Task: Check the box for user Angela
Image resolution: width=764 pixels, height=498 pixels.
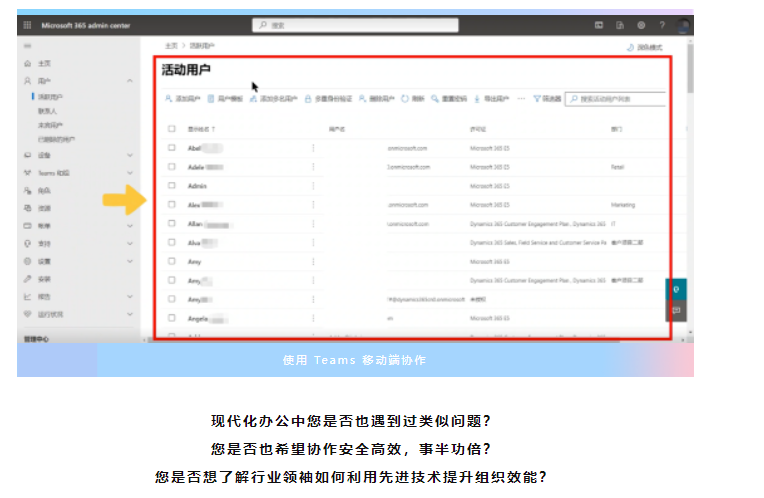Action: coord(172,318)
